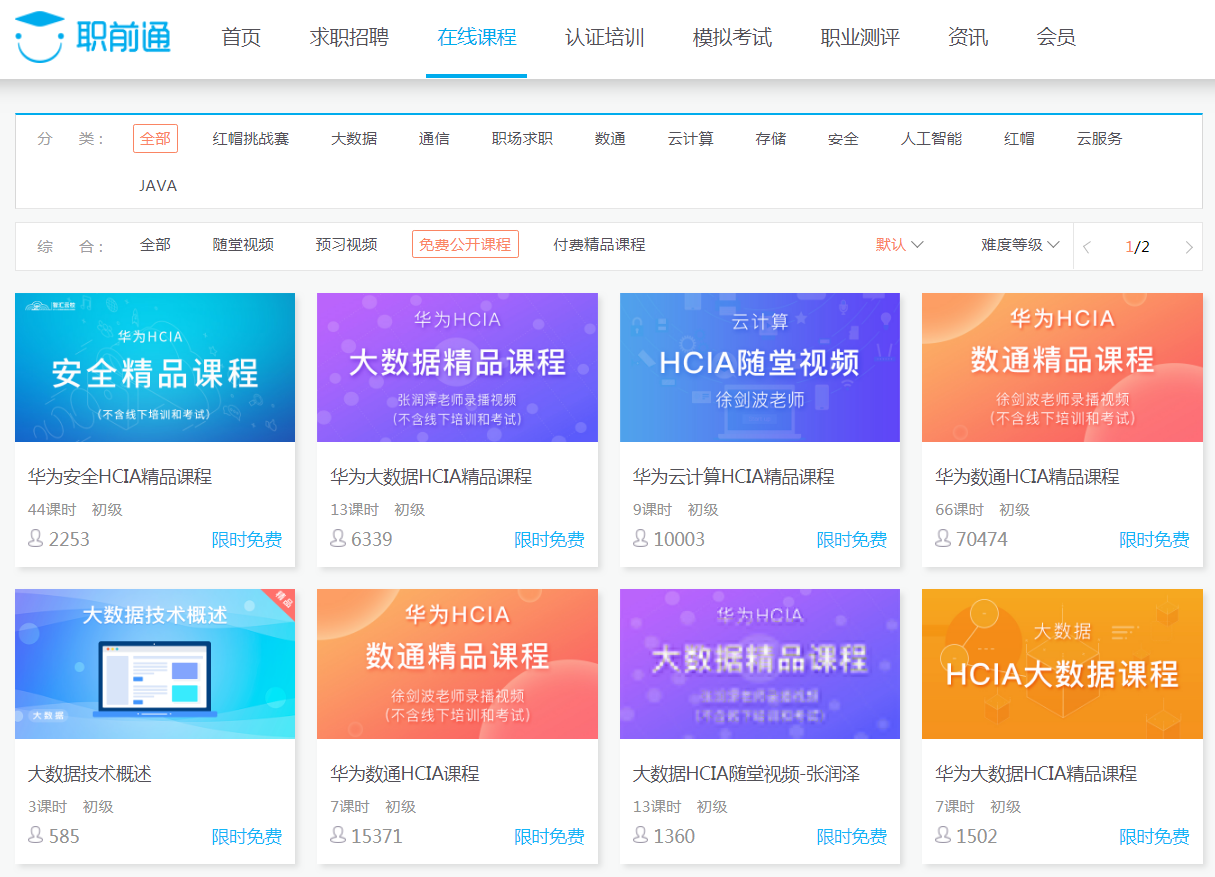Click learner count icon beside 10003
Viewport: 1215px width, 877px height.
(641, 539)
